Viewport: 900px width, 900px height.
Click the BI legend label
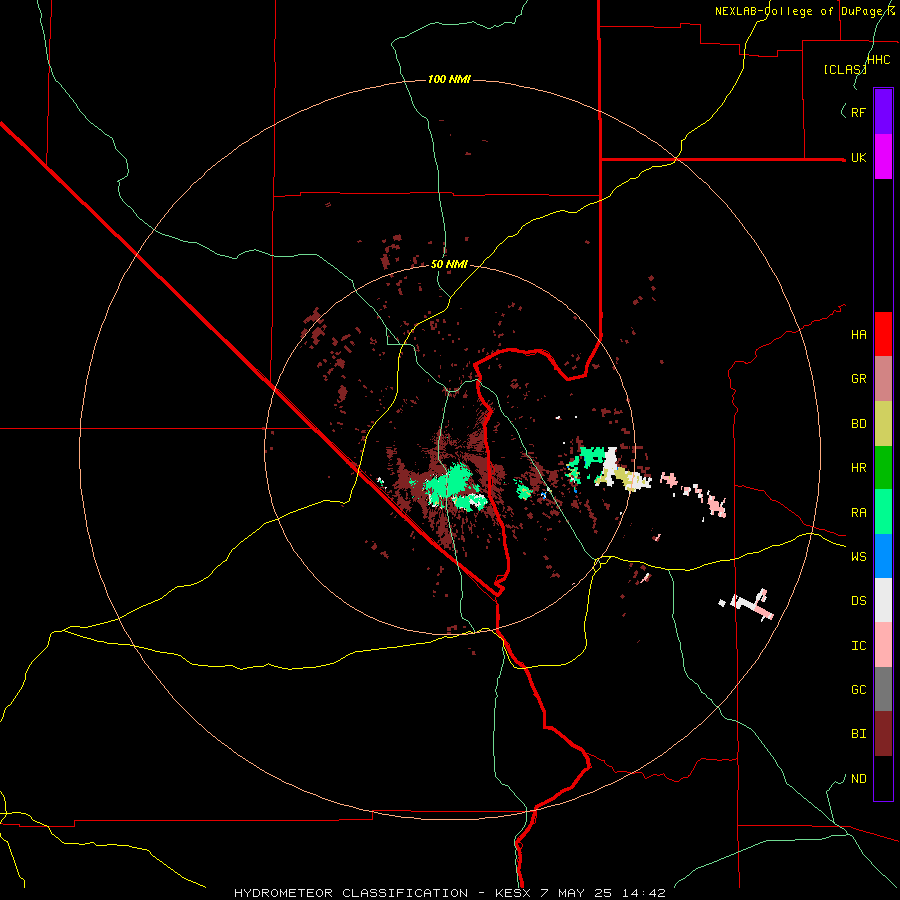[x=859, y=734]
